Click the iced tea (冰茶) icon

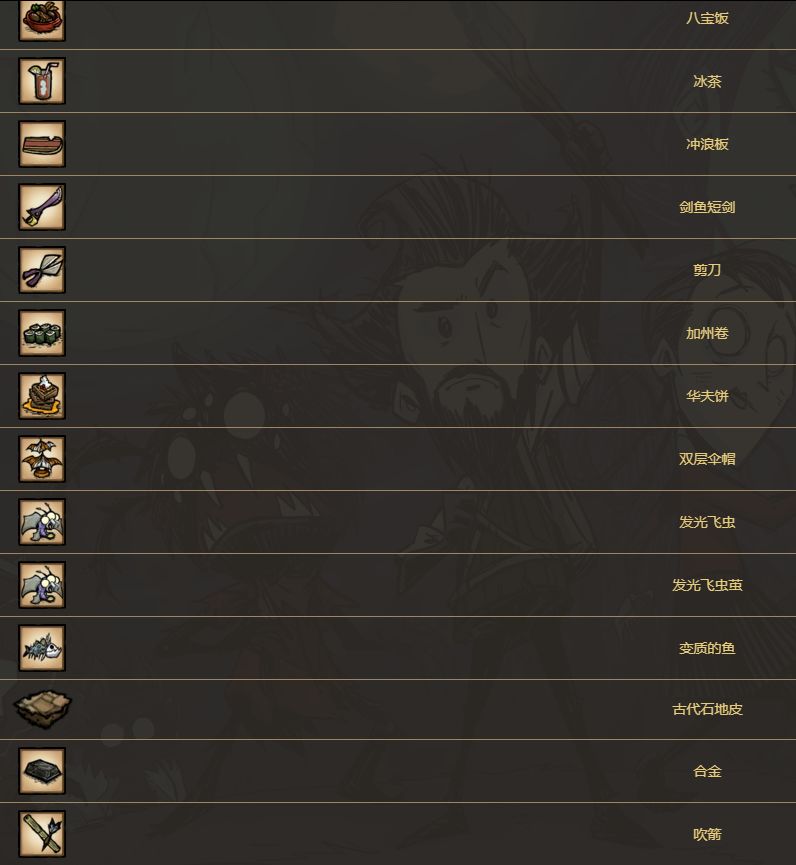tap(42, 81)
